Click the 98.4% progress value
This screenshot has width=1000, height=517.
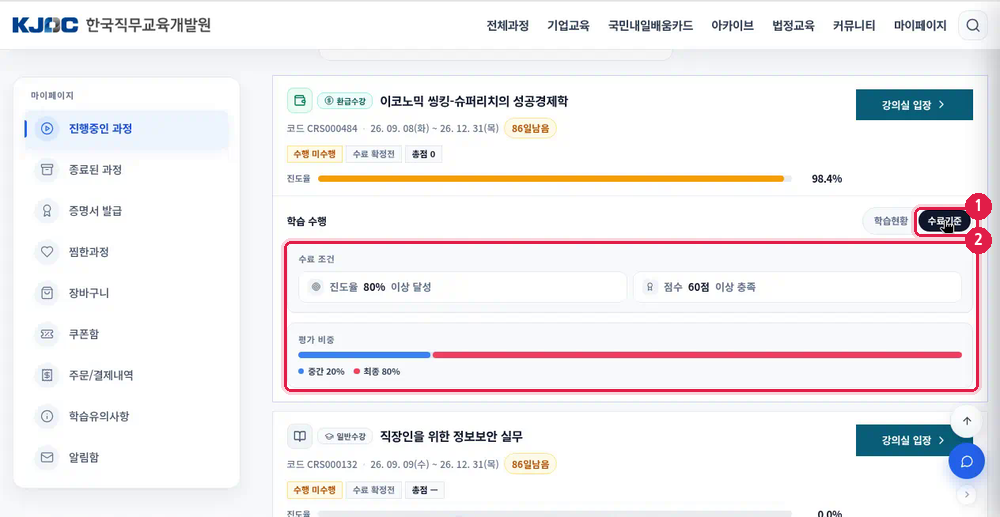[827, 178]
